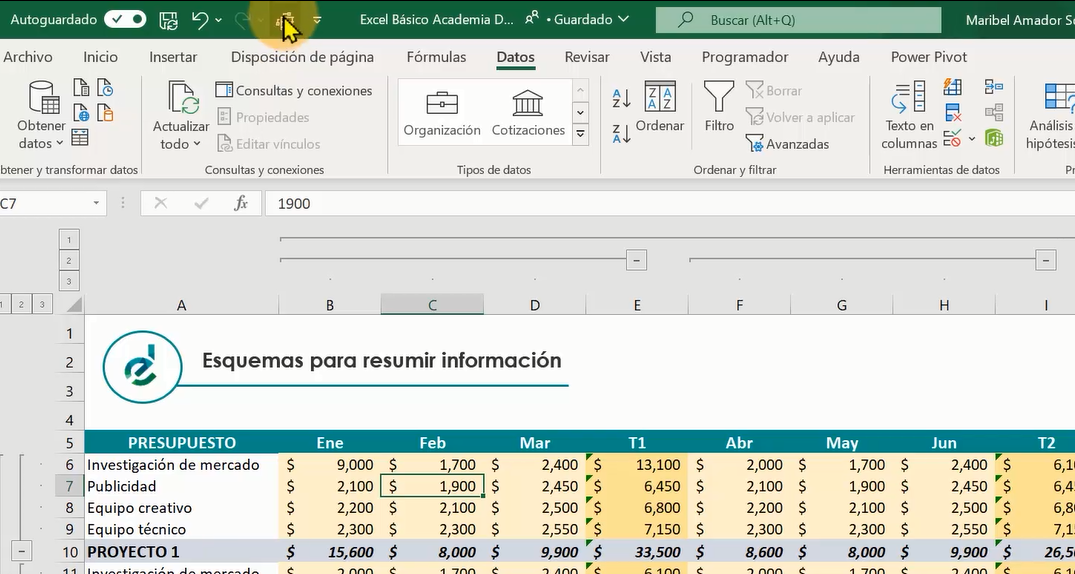Toggle the Filtro funnel button
Screen dimensions: 1075x574
[x=719, y=107]
